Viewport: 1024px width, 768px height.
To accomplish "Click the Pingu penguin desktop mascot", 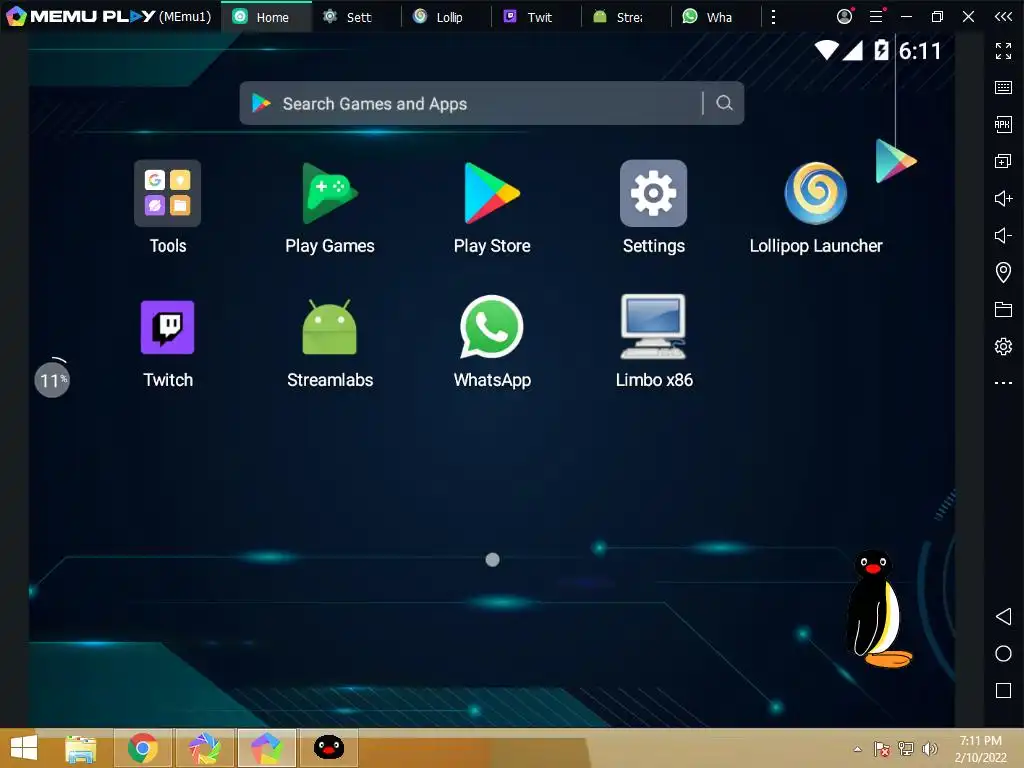I will tap(878, 609).
